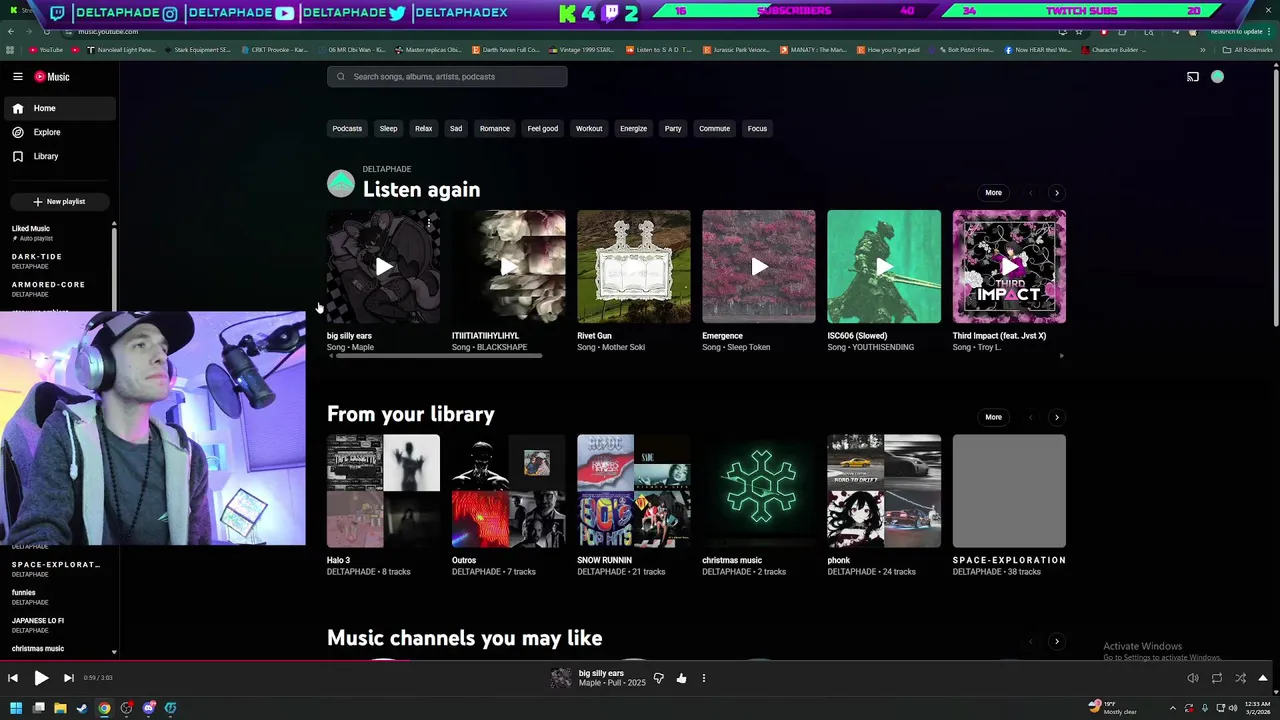Screen dimensions: 1280x720
Task: Play the Rivet Gun song thumbnail
Action: tap(633, 266)
